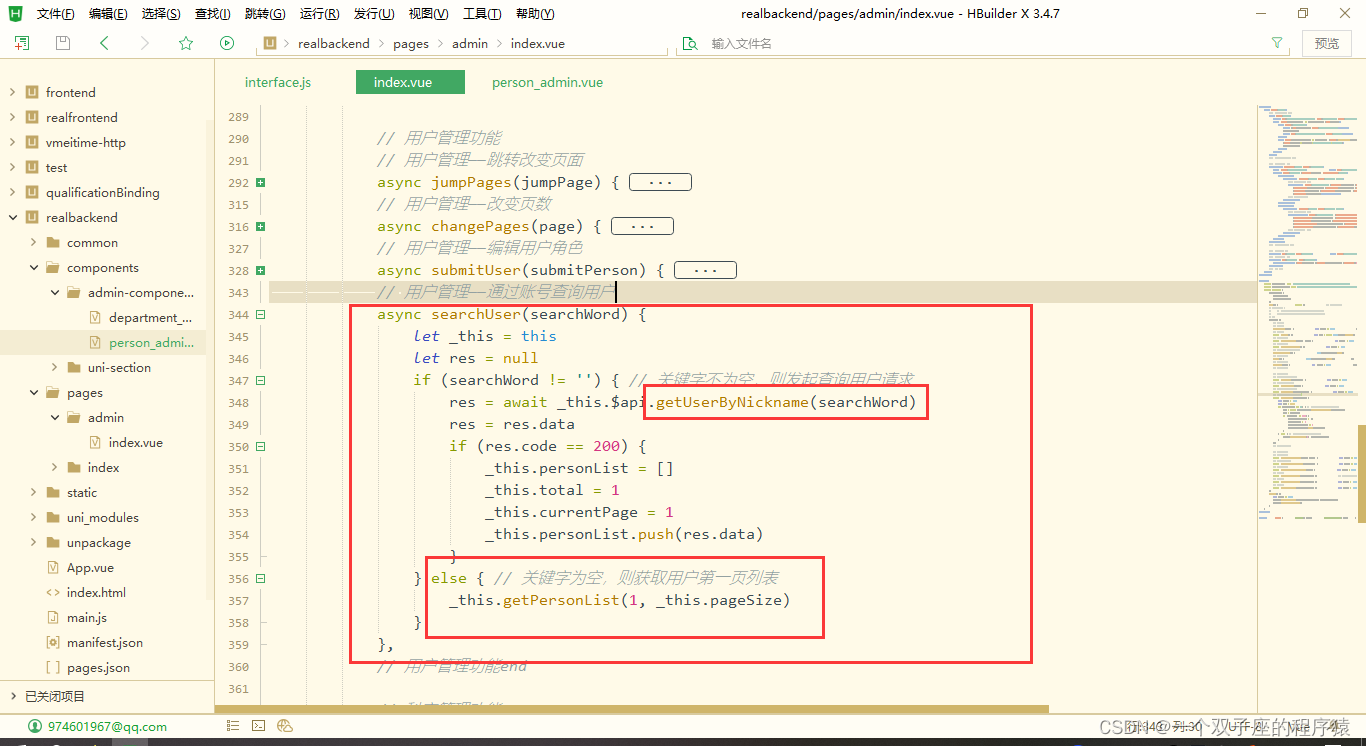1366x746 pixels.
Task: Unfold the jumpPages code block at line 292
Action: click(260, 183)
